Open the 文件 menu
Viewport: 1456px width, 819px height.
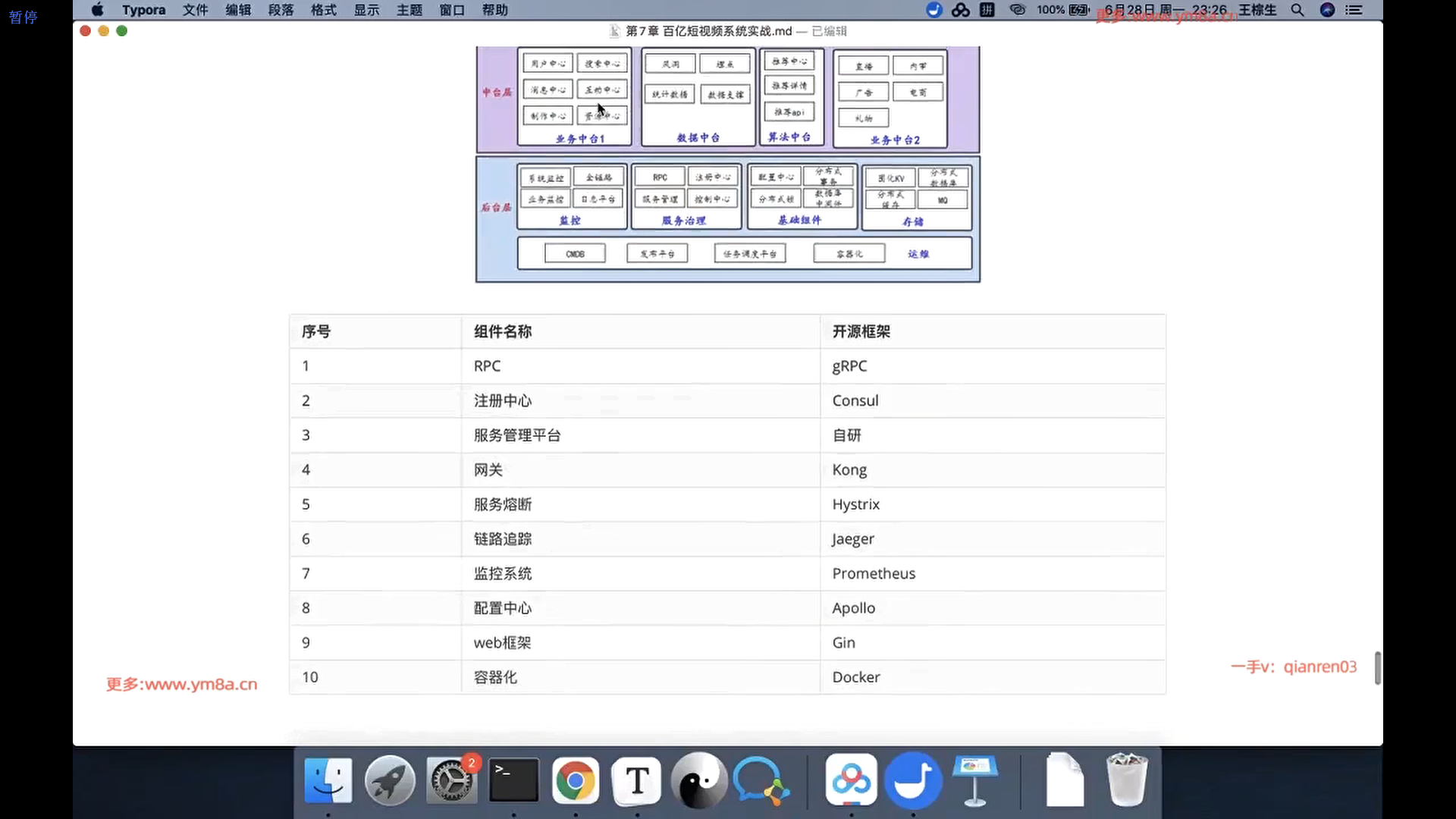195,10
